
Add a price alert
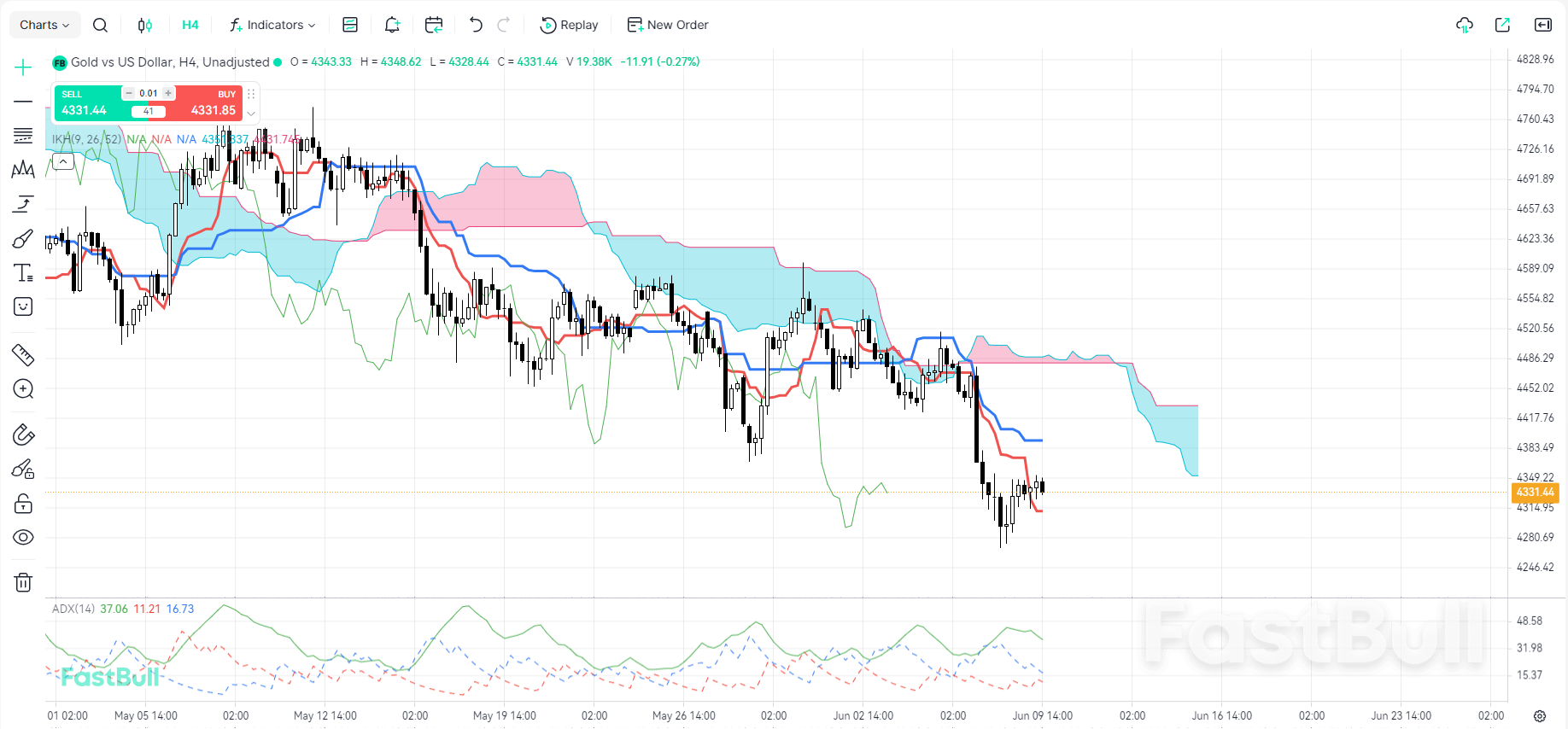[392, 25]
